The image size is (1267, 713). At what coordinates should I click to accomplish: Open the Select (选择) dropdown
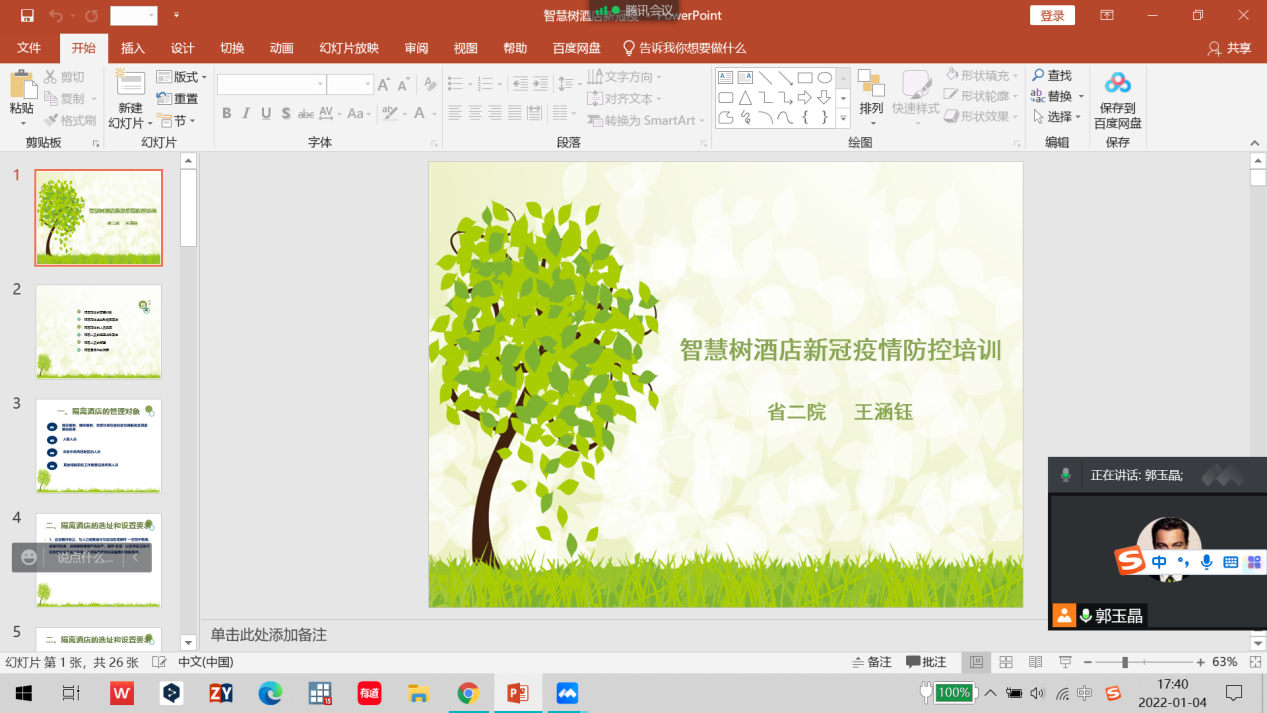click(1057, 117)
